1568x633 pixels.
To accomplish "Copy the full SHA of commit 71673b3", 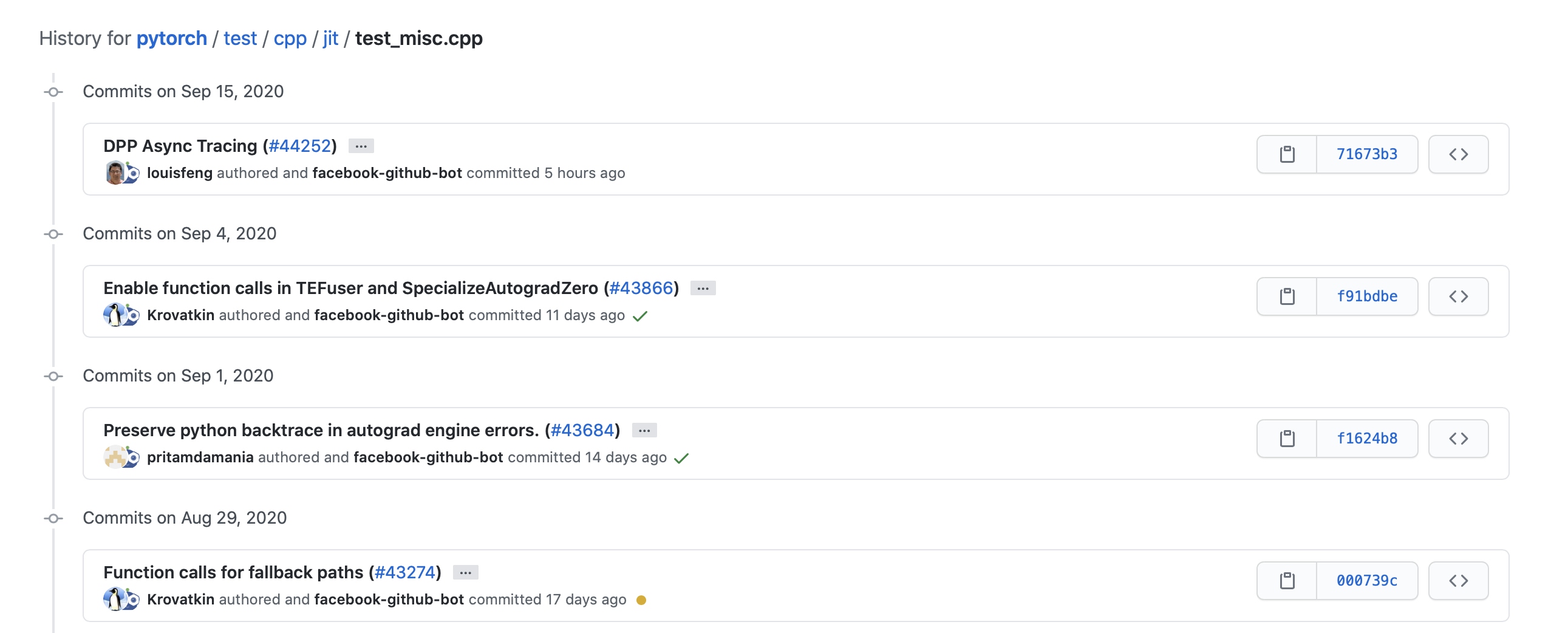I will click(x=1286, y=154).
